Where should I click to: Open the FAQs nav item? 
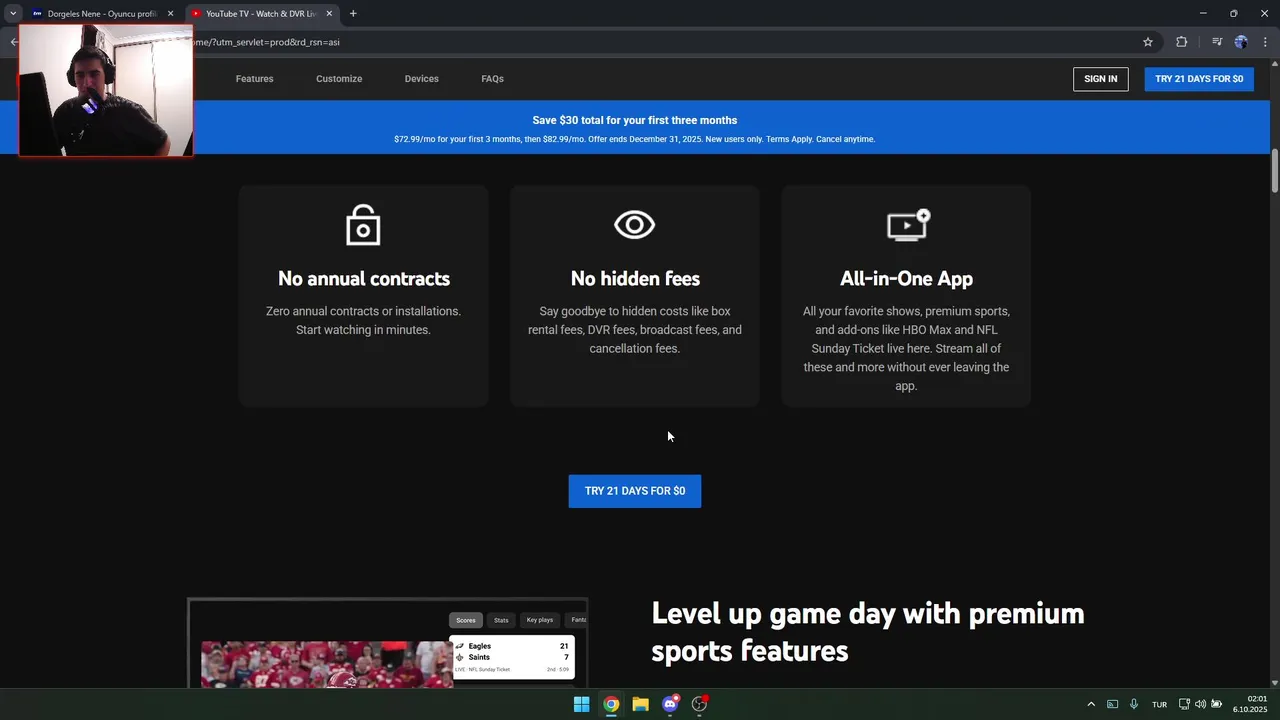(x=492, y=79)
